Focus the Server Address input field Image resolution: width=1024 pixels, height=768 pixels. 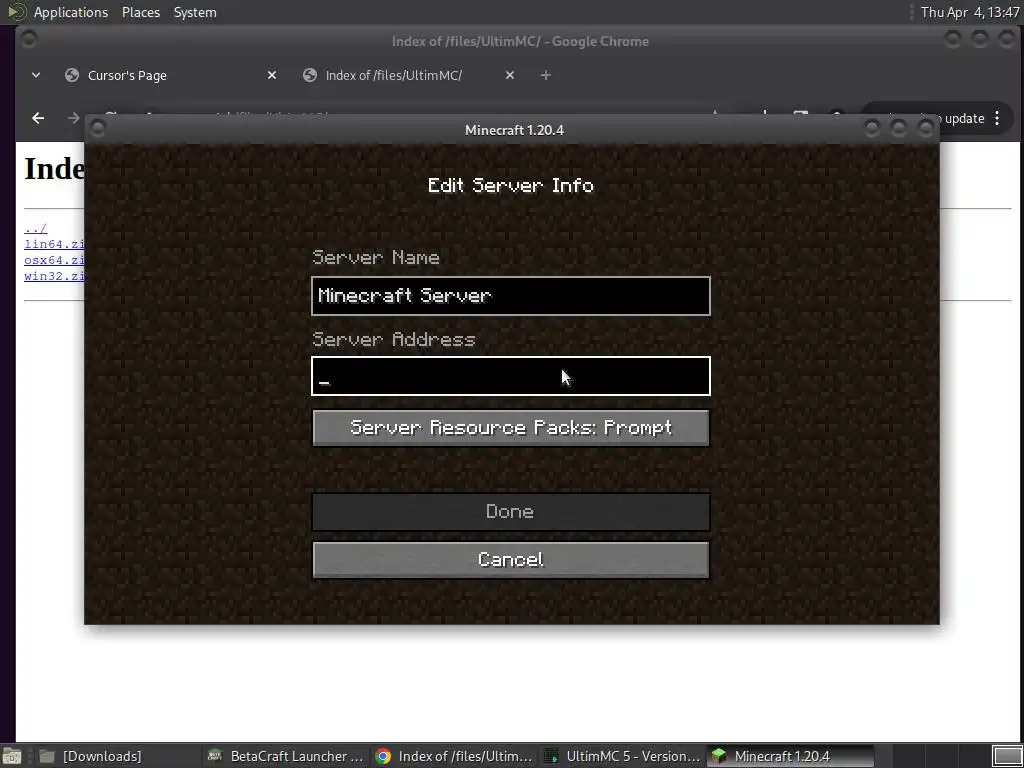(511, 376)
